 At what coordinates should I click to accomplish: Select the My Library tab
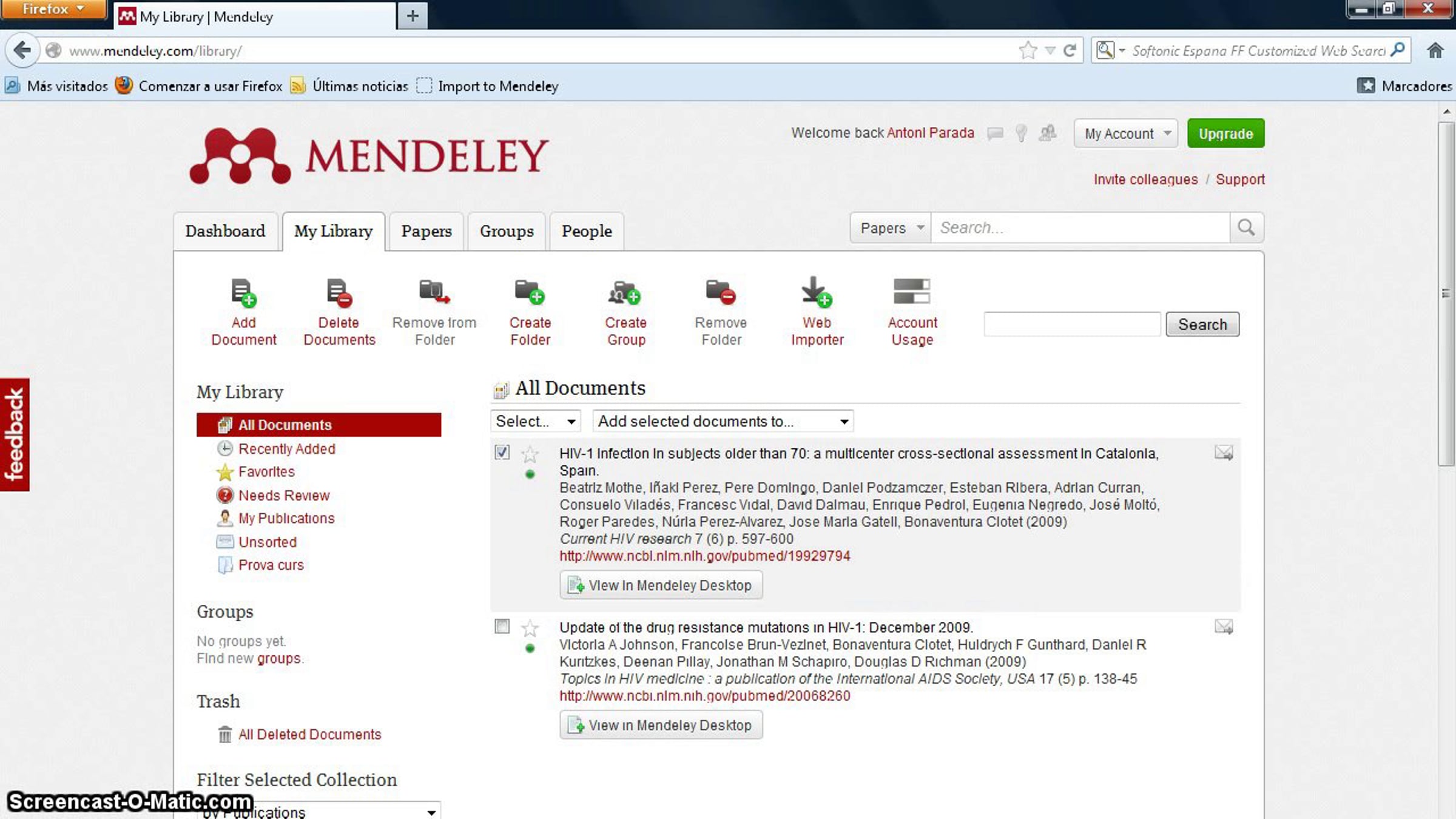pyautogui.click(x=334, y=231)
